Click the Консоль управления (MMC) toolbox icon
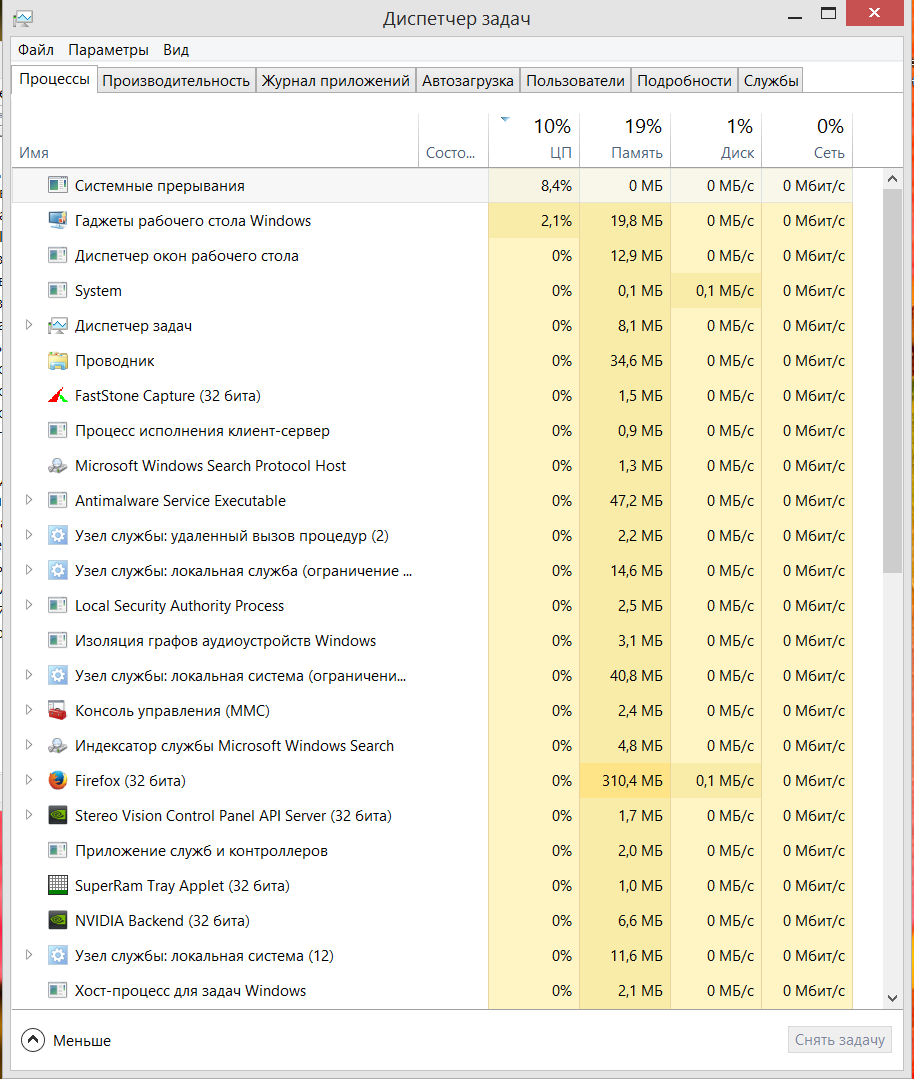Viewport: 914px width, 1079px height. 57,711
